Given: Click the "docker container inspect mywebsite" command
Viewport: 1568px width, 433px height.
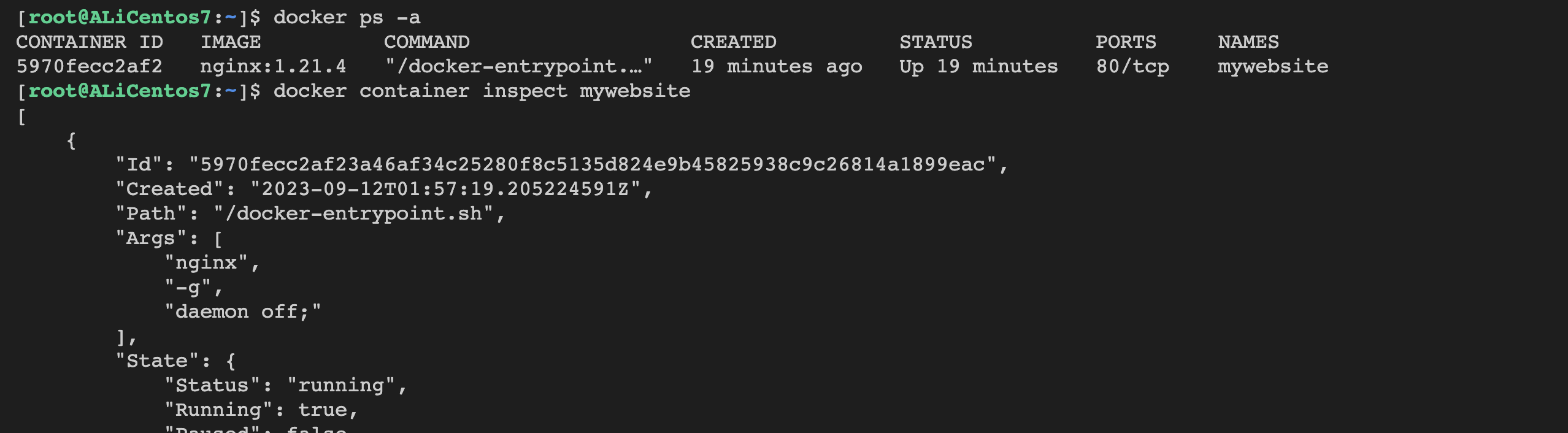Looking at the screenshot, I should [482, 91].
